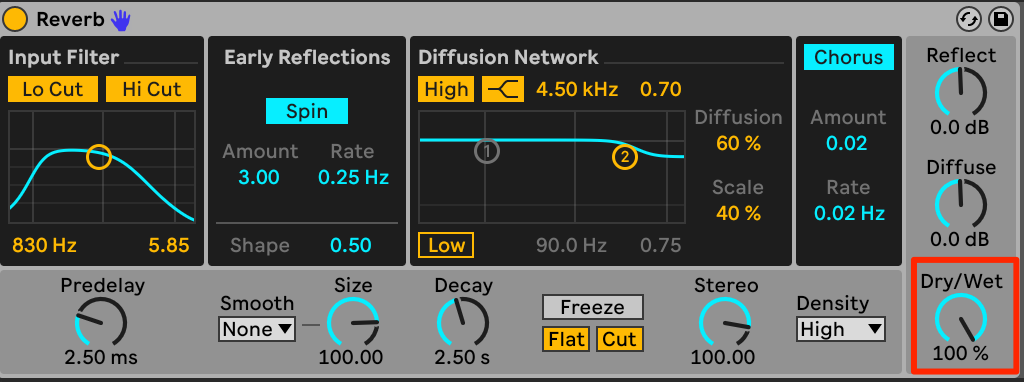
Task: Toggle the Low filter in Diffusion Network
Action: (x=447, y=246)
